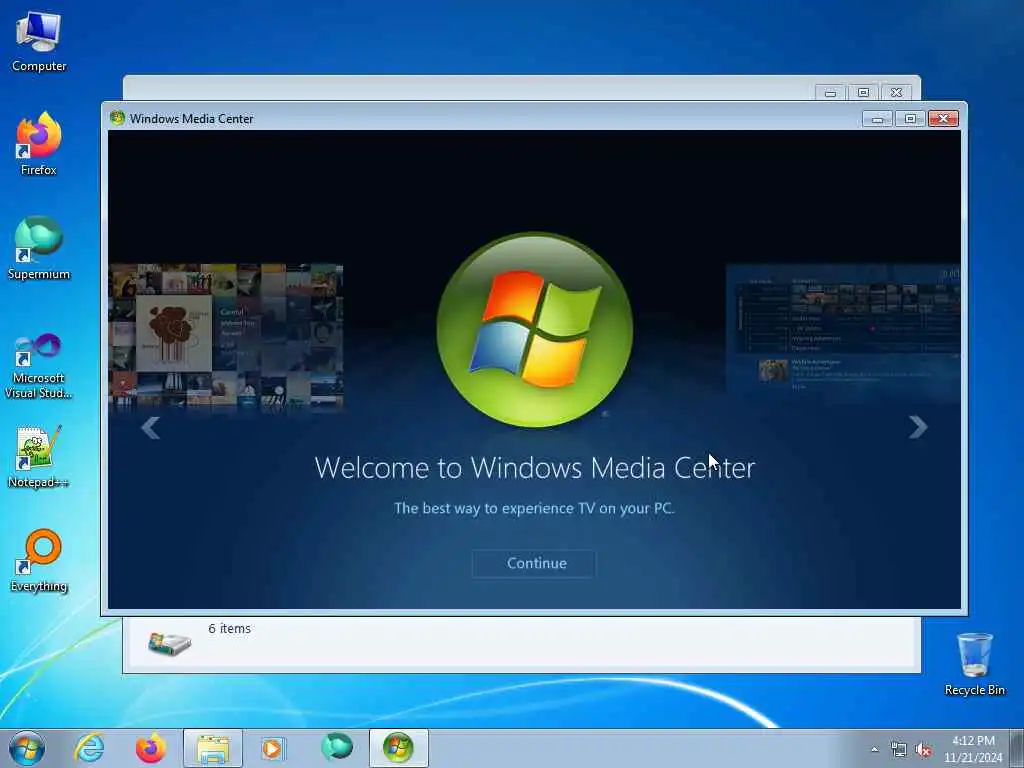Select the Firefox desktop shortcut
The image size is (1024, 768).
point(39,144)
